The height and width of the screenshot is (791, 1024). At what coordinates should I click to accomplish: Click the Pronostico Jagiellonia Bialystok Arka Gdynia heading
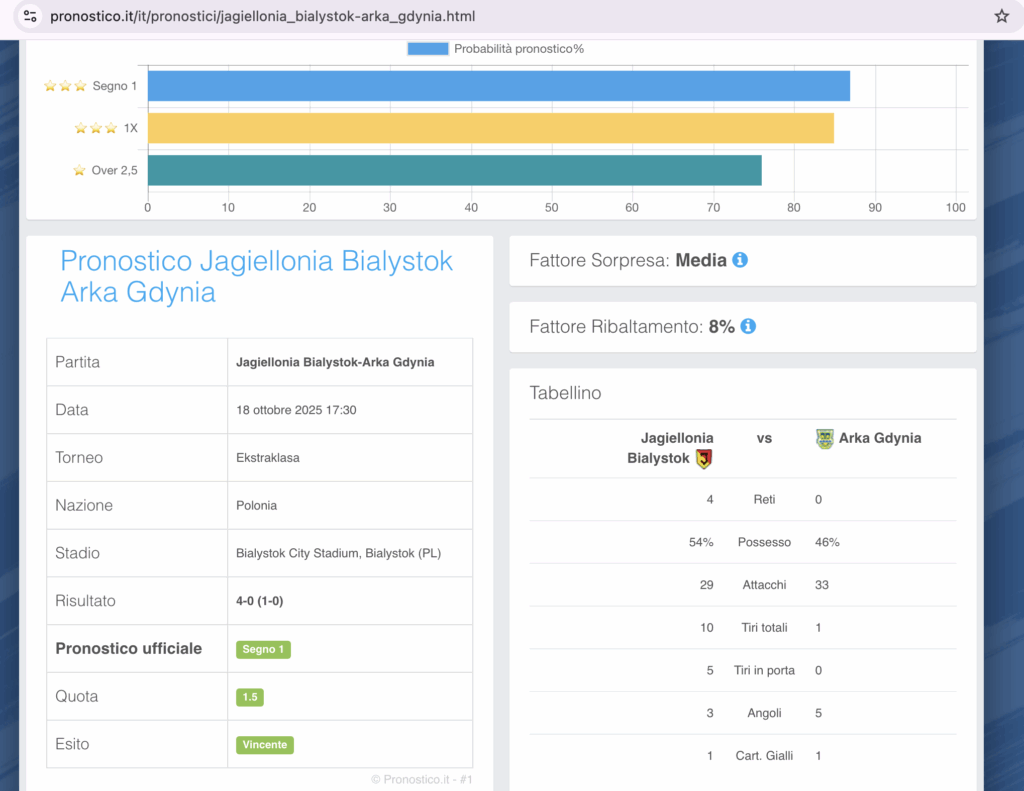pyautogui.click(x=256, y=276)
